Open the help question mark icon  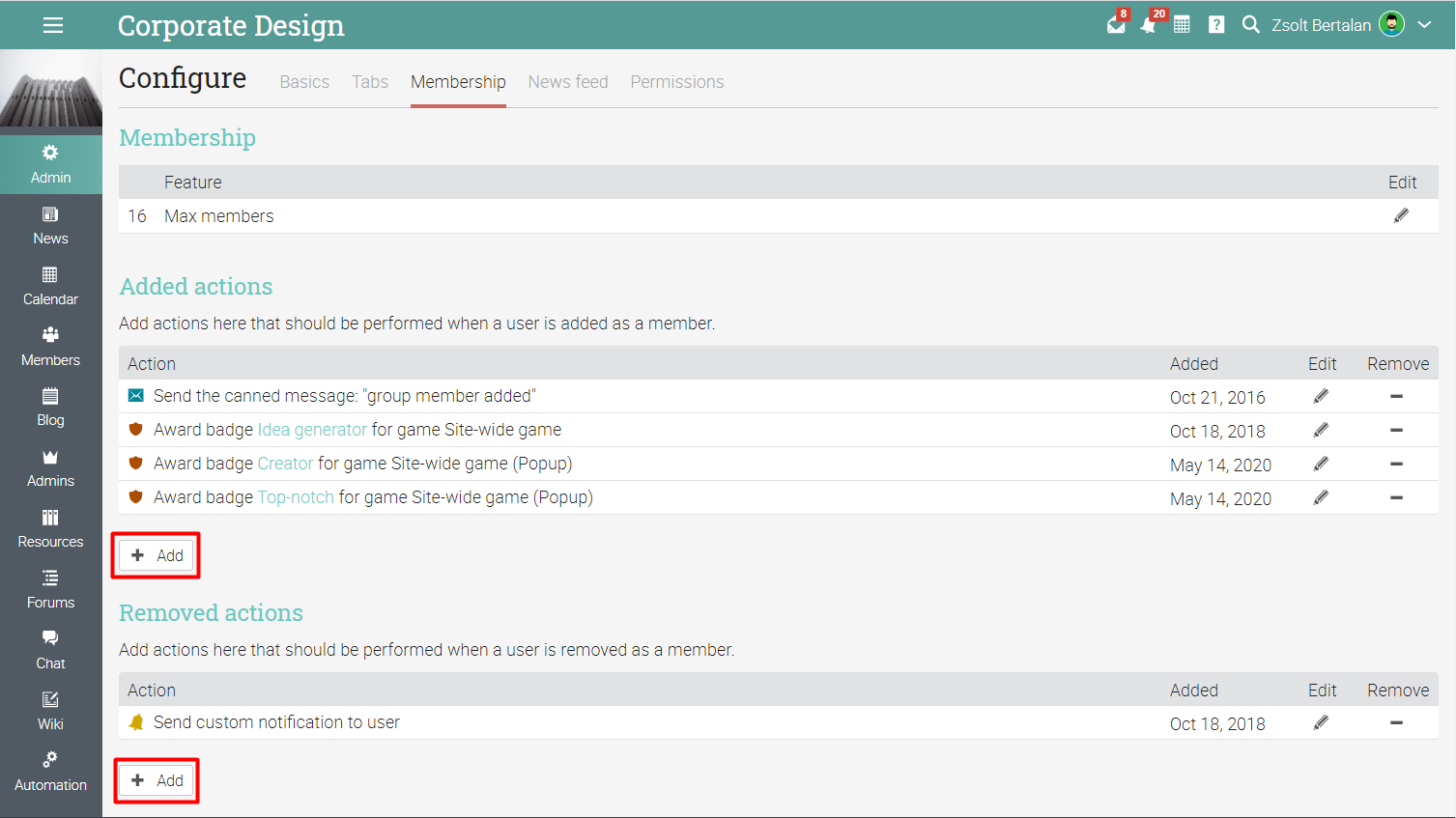[1216, 25]
